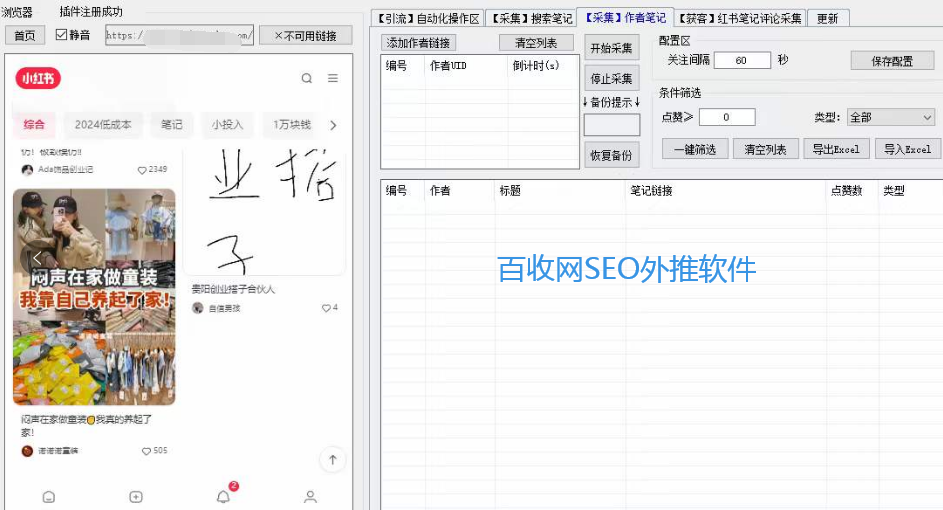Open profile person icon in bottom bar
The height and width of the screenshot is (510, 943).
pos(310,497)
